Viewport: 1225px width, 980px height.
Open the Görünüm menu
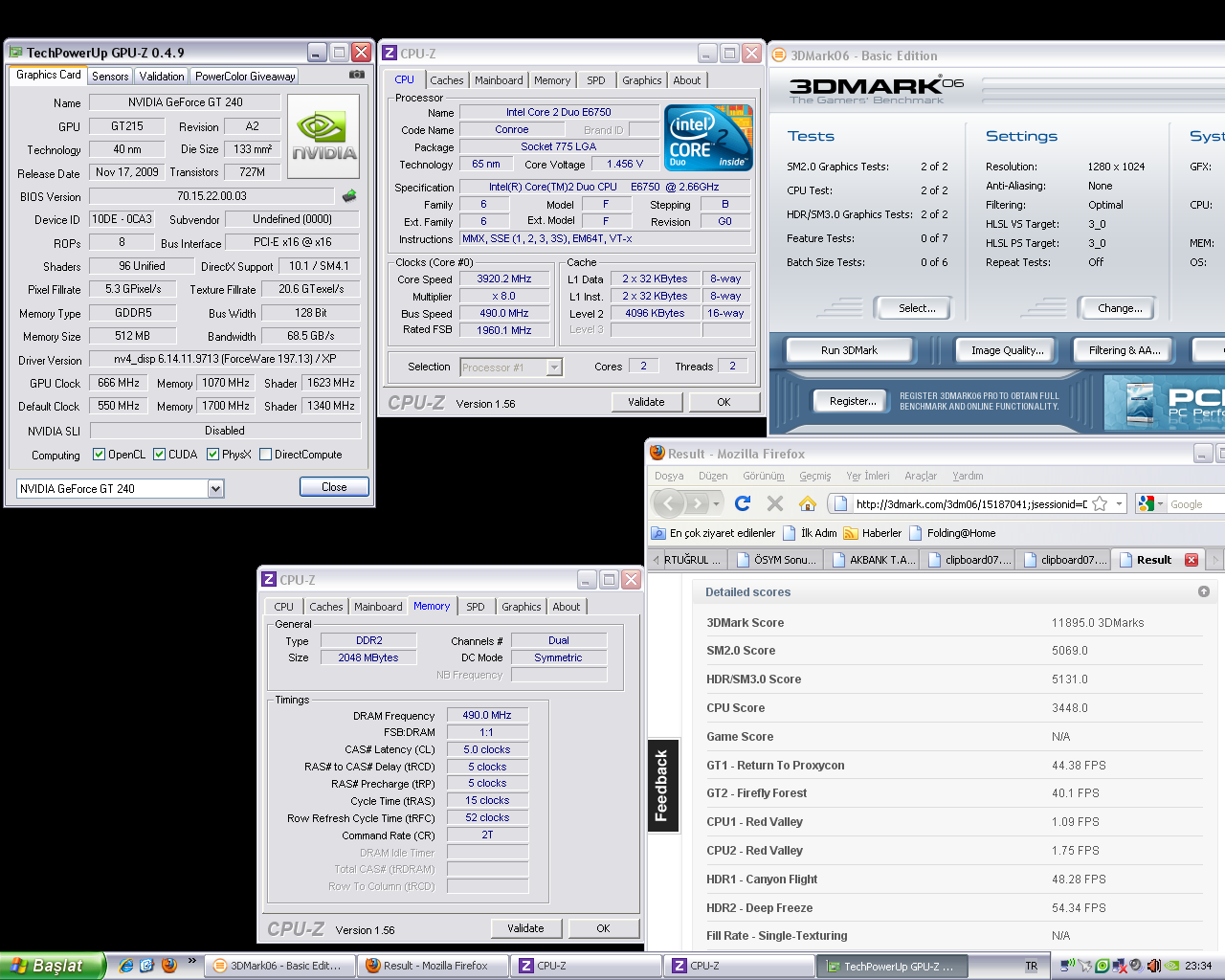point(764,476)
